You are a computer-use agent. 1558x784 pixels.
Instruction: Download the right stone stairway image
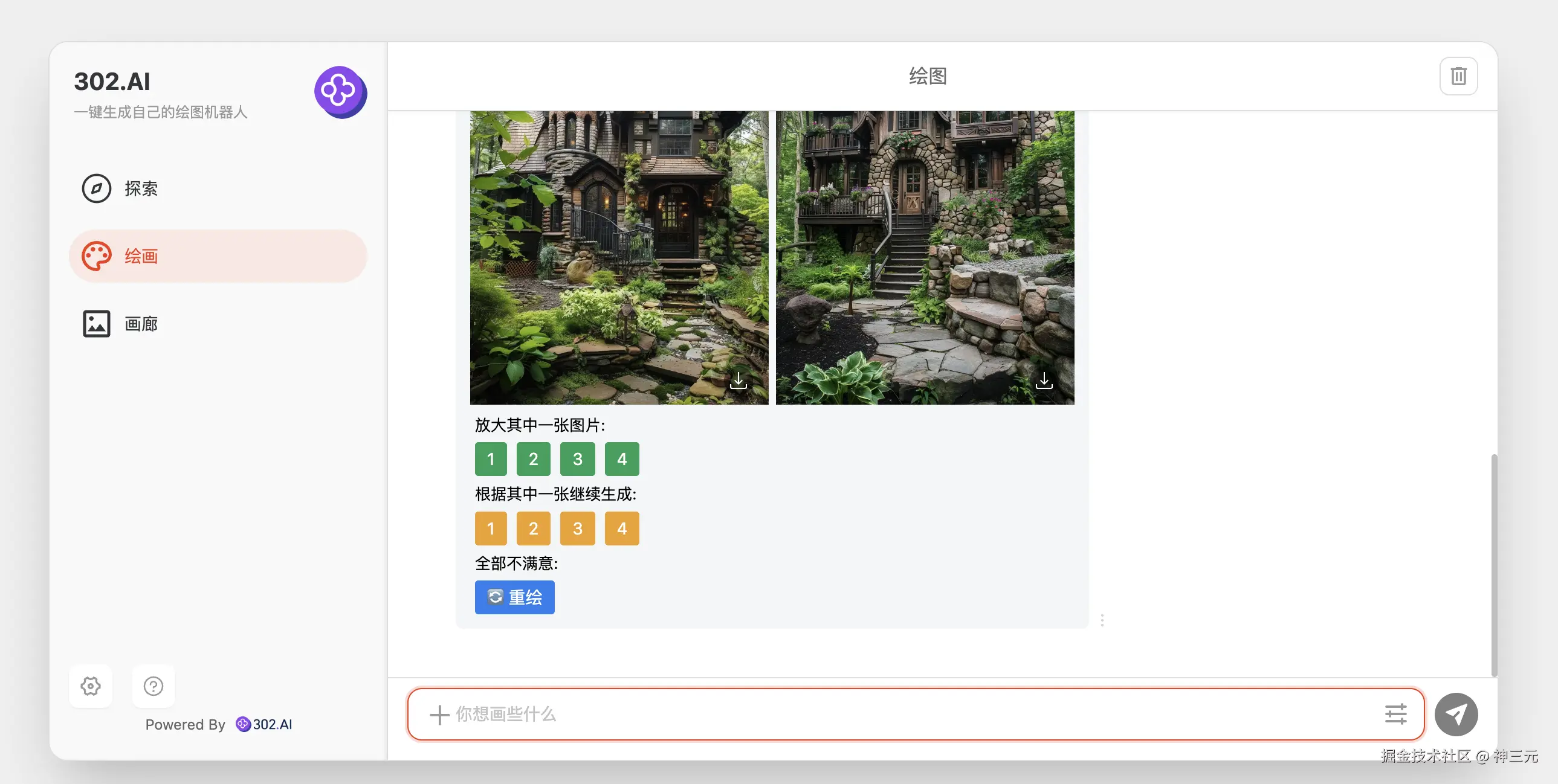tap(1044, 381)
